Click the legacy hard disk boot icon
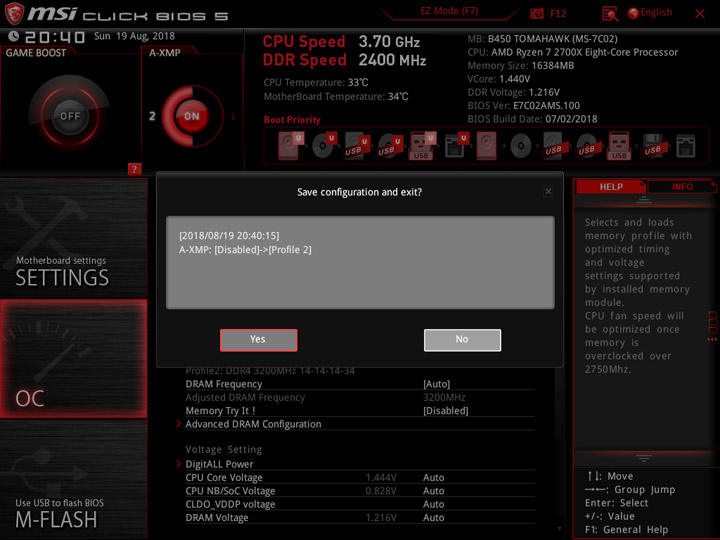The width and height of the screenshot is (720, 540). coord(487,146)
